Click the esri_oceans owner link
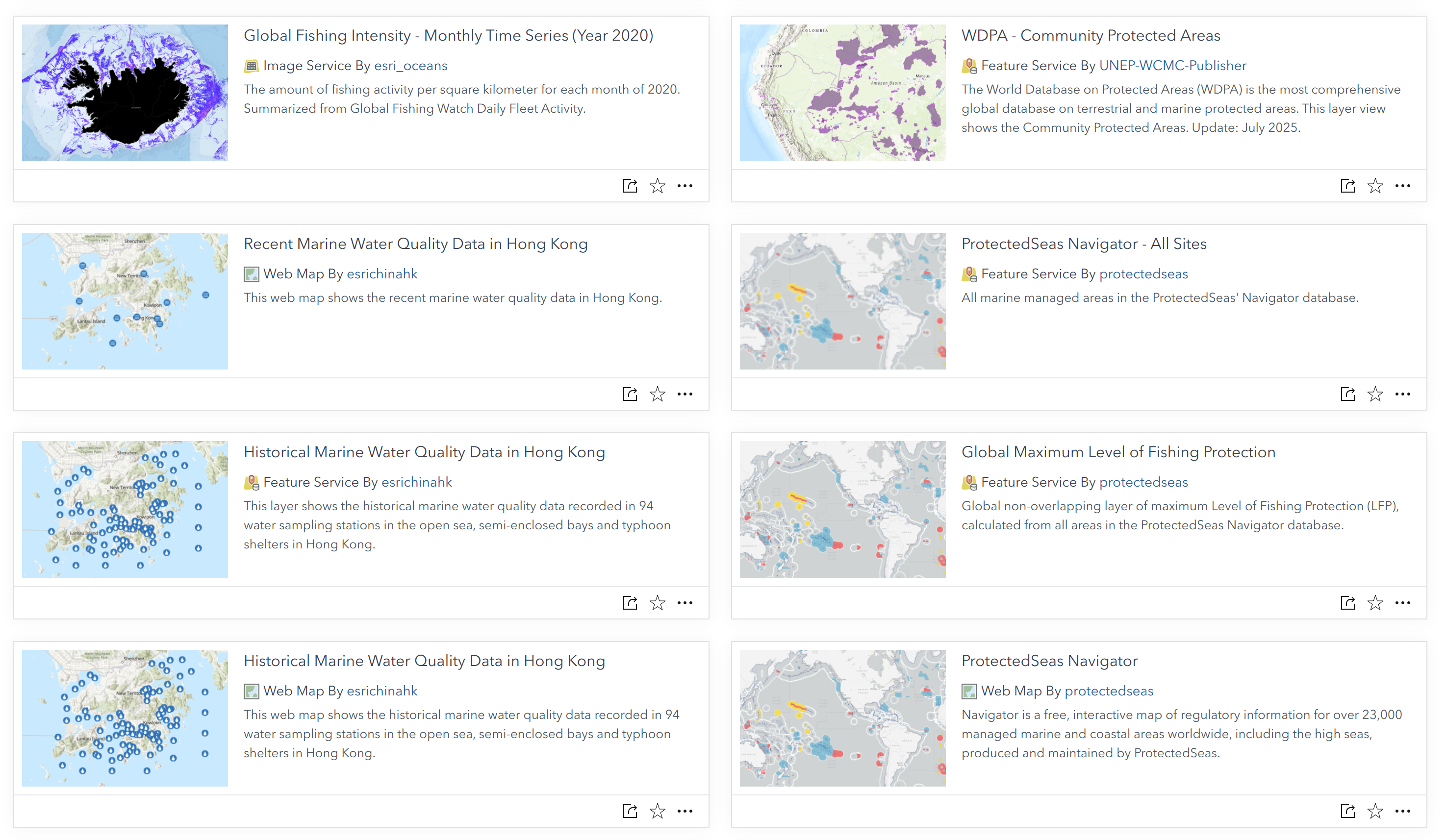 coord(410,65)
